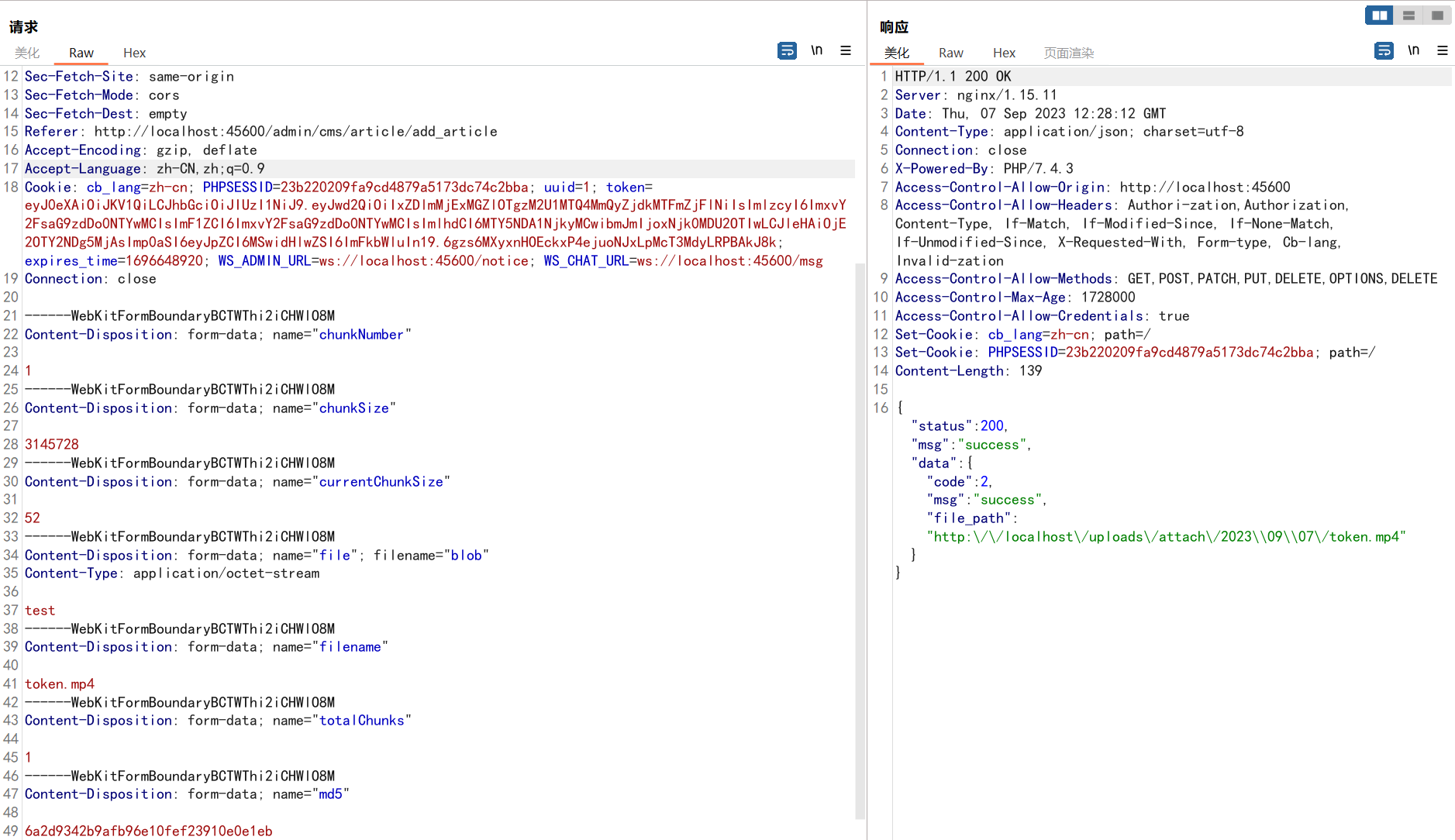Switch response view to Hex tab

click(x=1004, y=53)
